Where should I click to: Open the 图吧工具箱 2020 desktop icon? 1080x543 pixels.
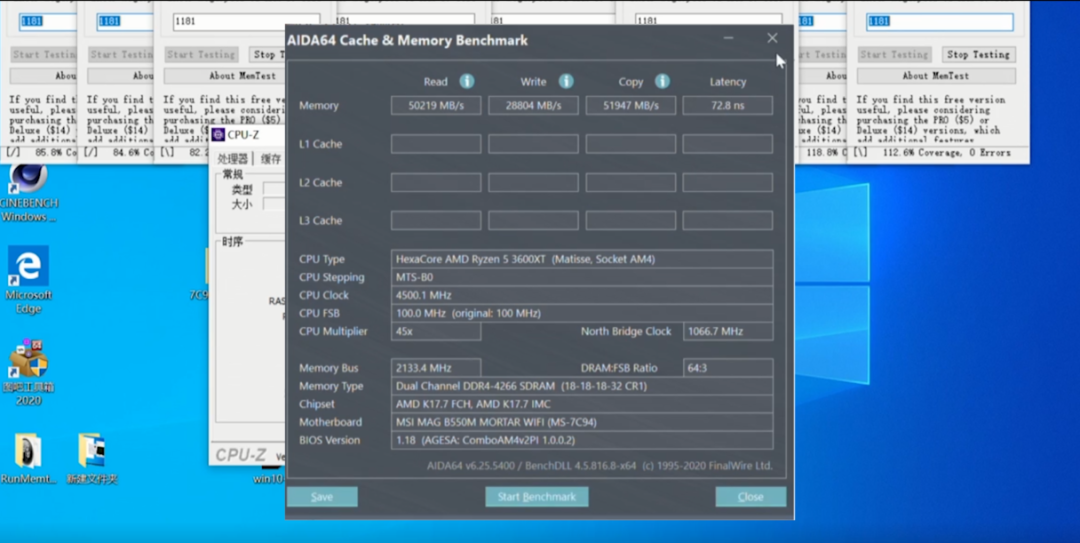point(28,372)
